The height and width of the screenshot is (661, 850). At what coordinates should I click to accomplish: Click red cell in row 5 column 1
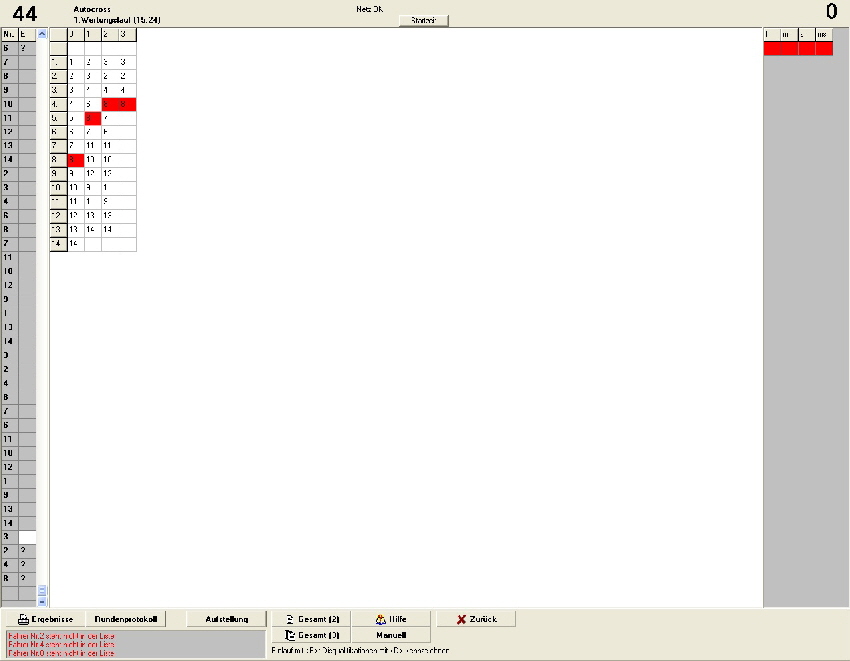92,118
